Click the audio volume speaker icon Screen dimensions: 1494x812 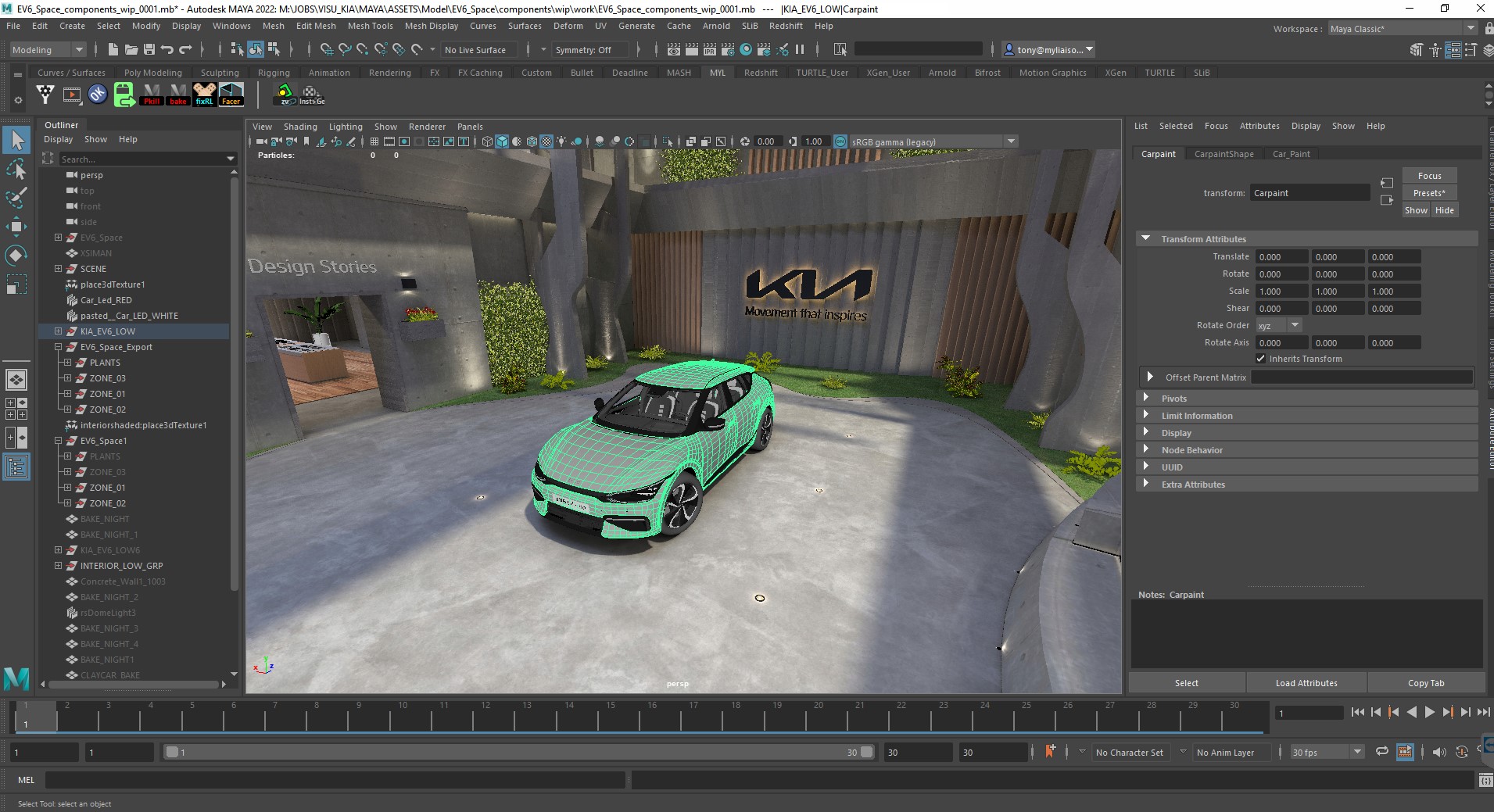point(1439,752)
